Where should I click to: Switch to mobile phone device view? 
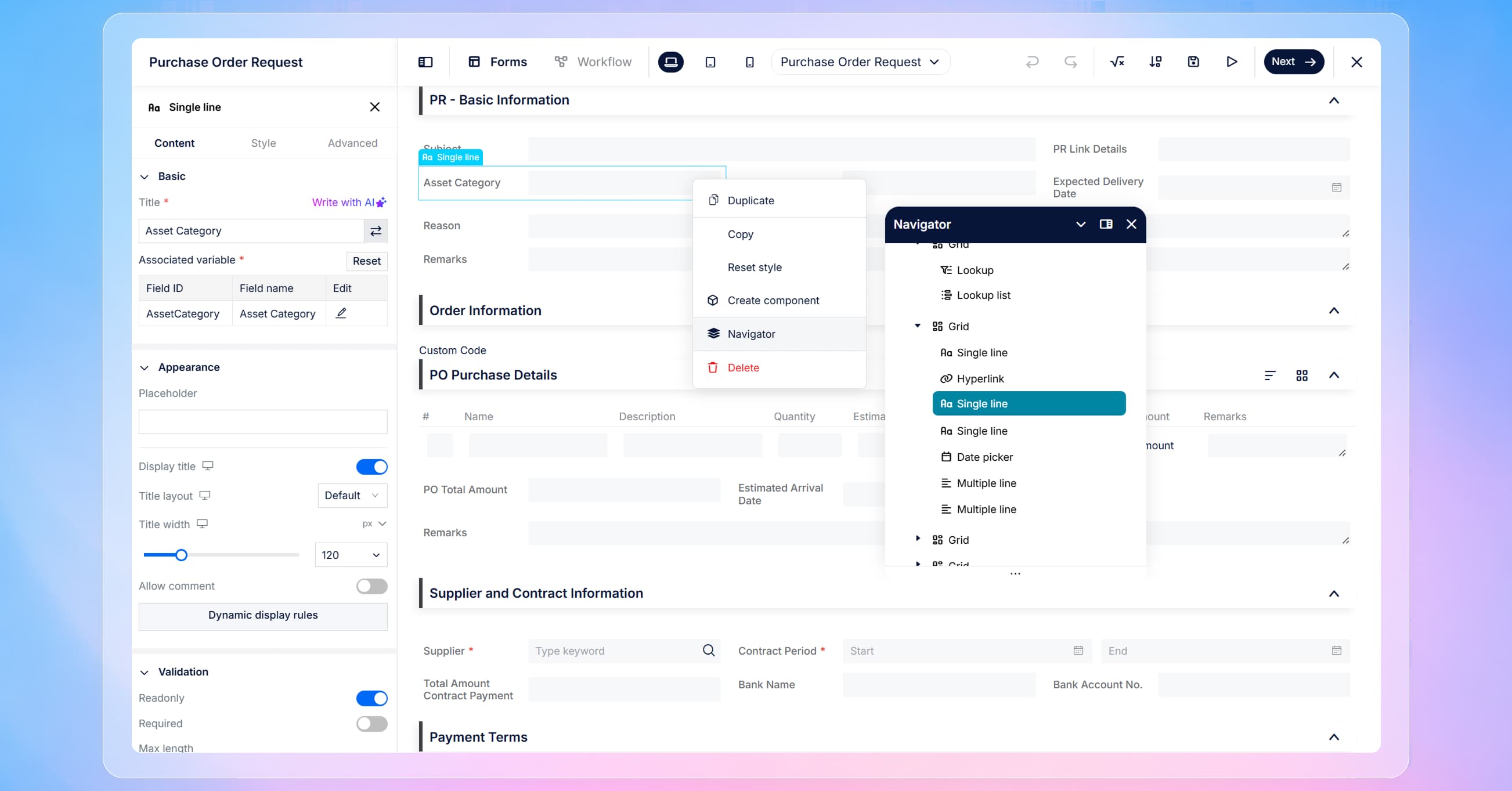point(749,62)
